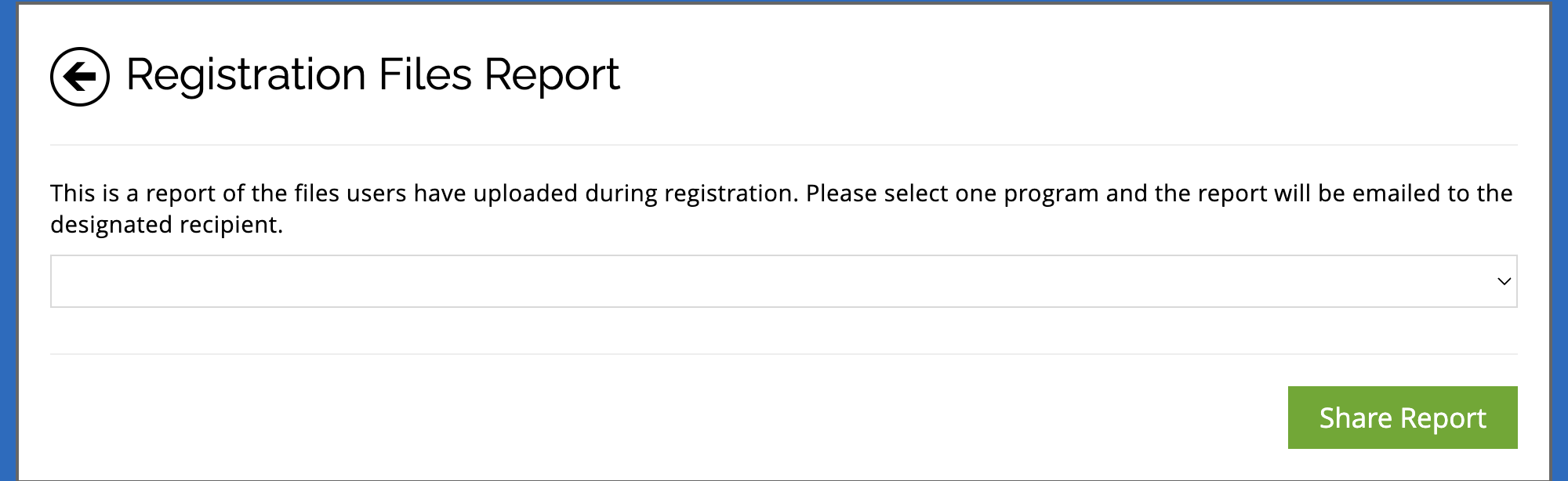The image size is (1568, 481).
Task: Click the back arrow icon
Action: click(x=80, y=77)
